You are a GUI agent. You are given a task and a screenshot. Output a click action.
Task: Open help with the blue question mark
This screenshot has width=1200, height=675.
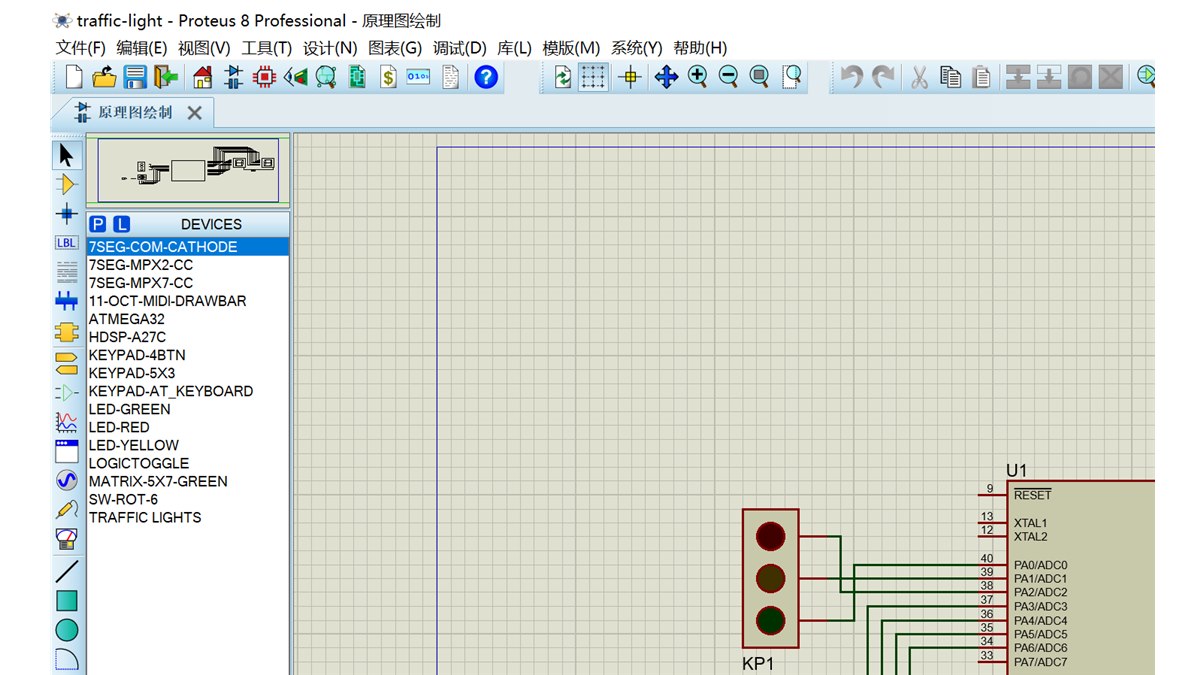click(x=486, y=77)
